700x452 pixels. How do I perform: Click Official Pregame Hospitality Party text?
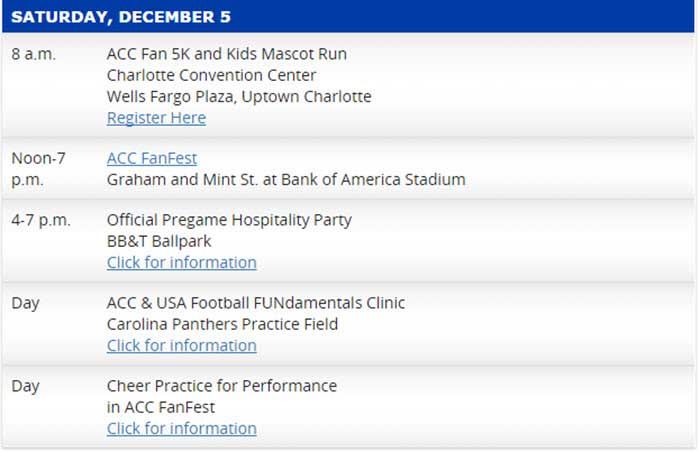click(x=229, y=220)
